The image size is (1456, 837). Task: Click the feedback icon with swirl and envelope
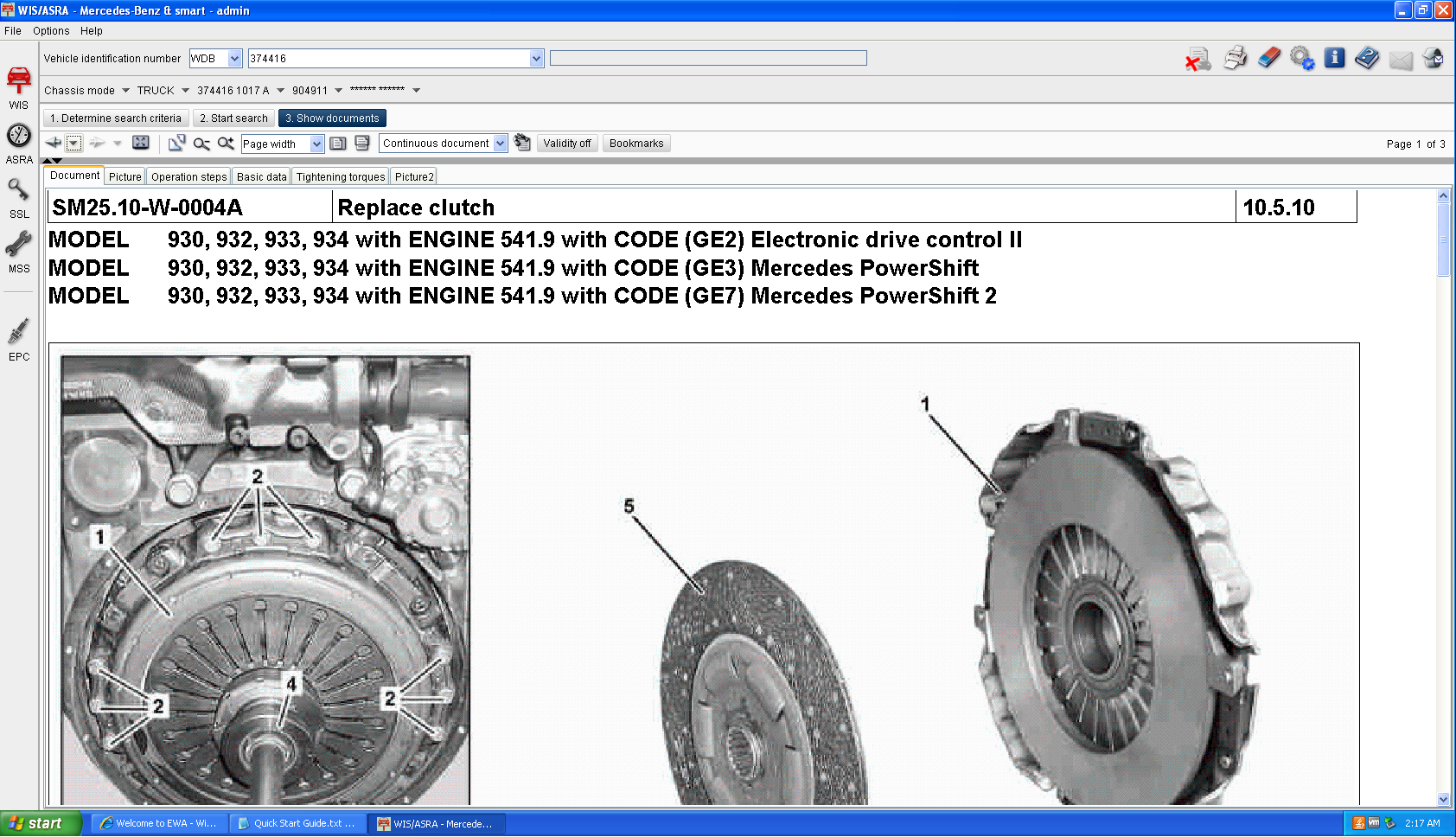pyautogui.click(x=1434, y=58)
